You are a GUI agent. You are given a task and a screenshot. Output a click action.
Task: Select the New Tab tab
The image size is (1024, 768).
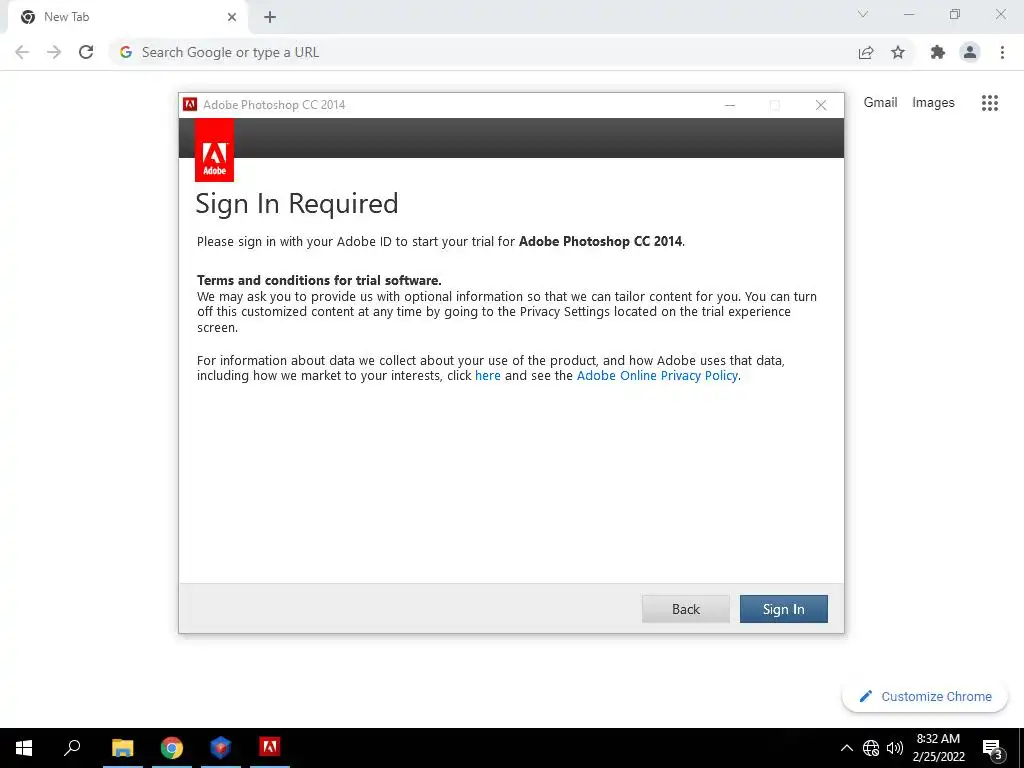128,17
